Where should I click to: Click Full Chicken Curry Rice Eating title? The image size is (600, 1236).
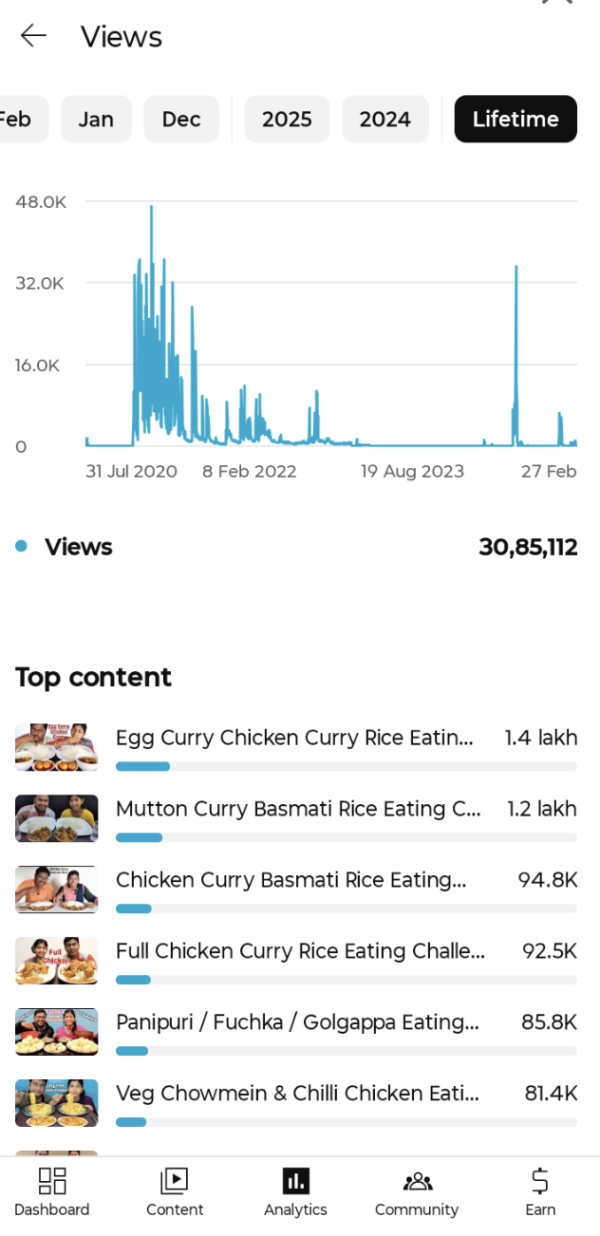point(300,951)
